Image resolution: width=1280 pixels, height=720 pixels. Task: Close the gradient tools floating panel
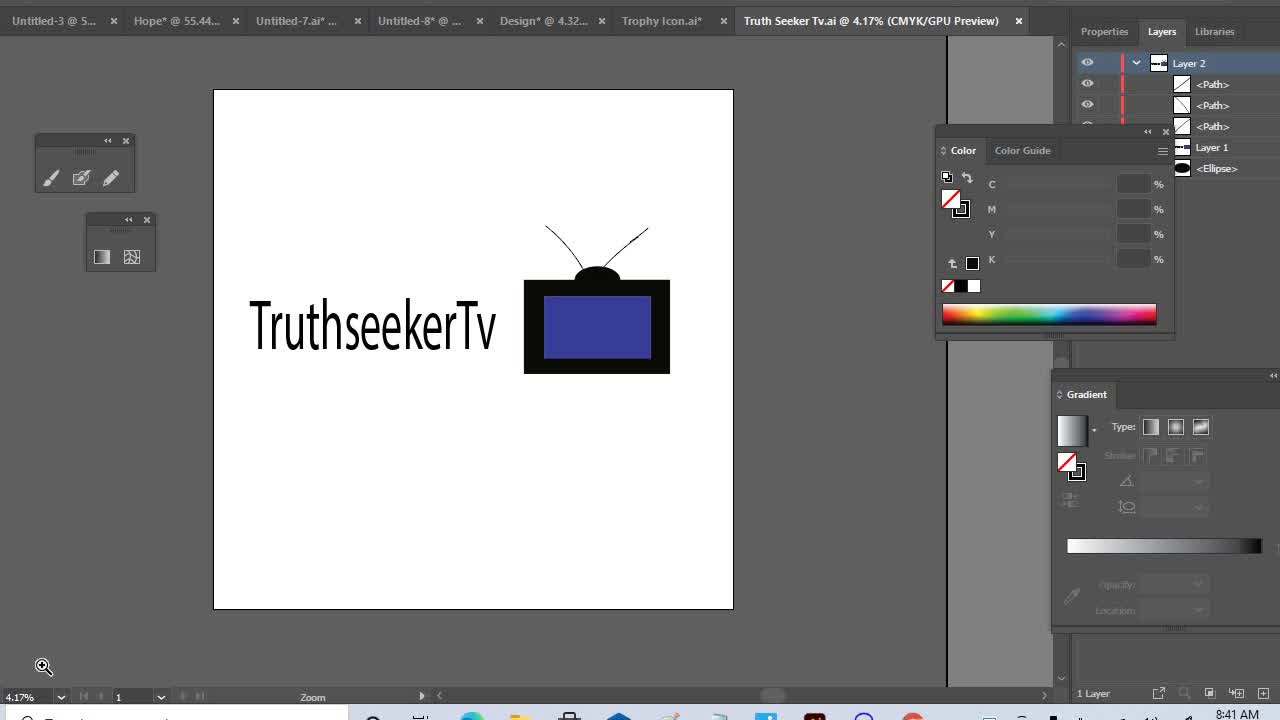click(147, 220)
